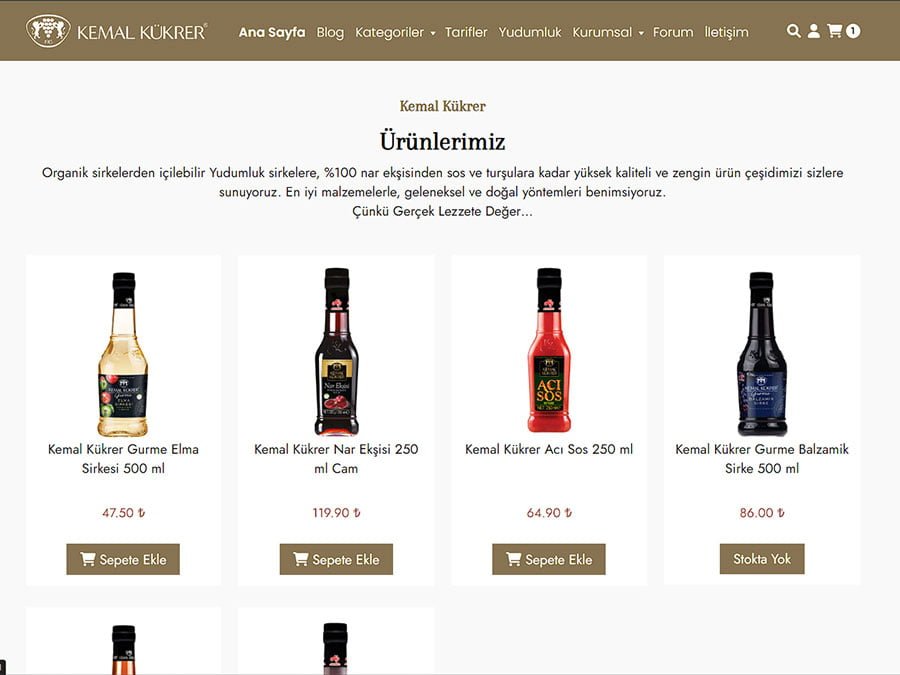Navigate to Yudumluk page

coord(530,32)
